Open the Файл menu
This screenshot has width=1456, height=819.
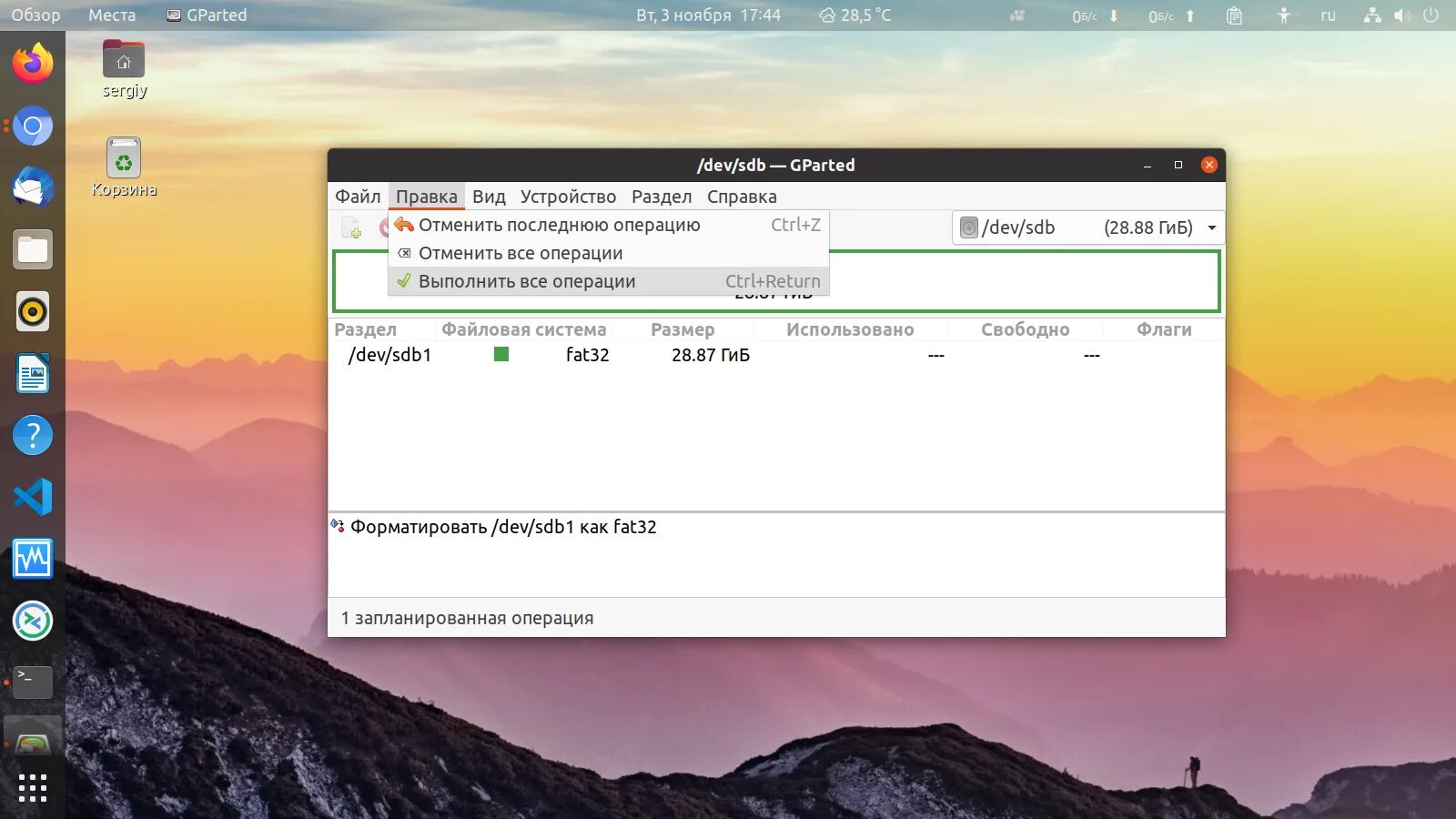(x=358, y=197)
